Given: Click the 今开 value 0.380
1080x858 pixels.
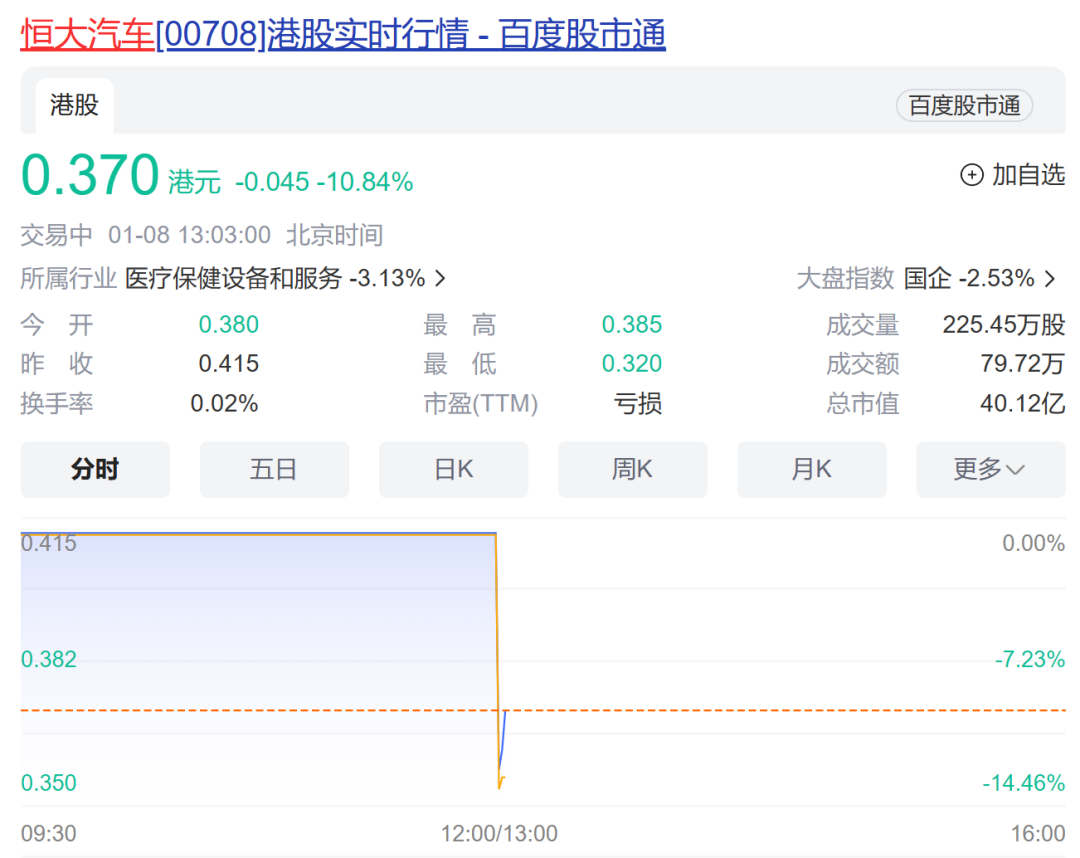Looking at the screenshot, I should point(229,324).
